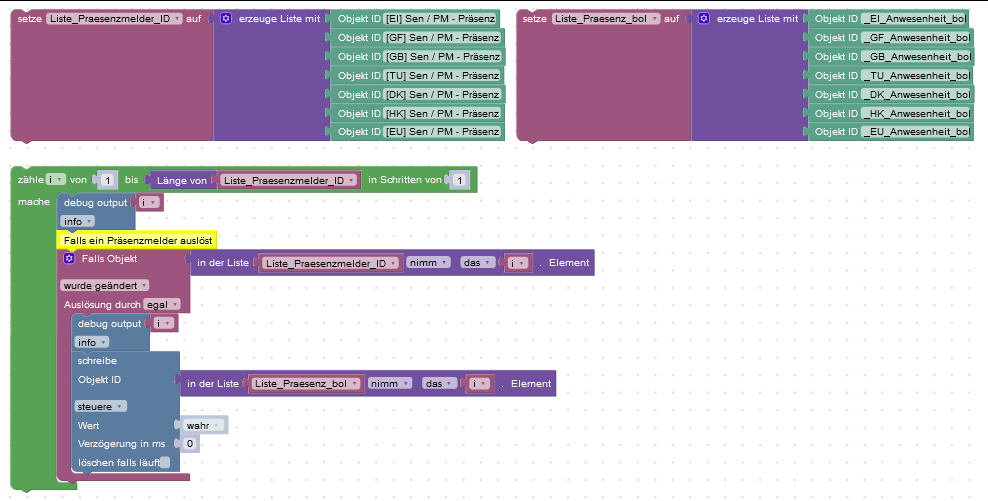The width and height of the screenshot is (988, 501).
Task: Open 'info' level dropdown under inner debug output
Action: click(x=91, y=342)
